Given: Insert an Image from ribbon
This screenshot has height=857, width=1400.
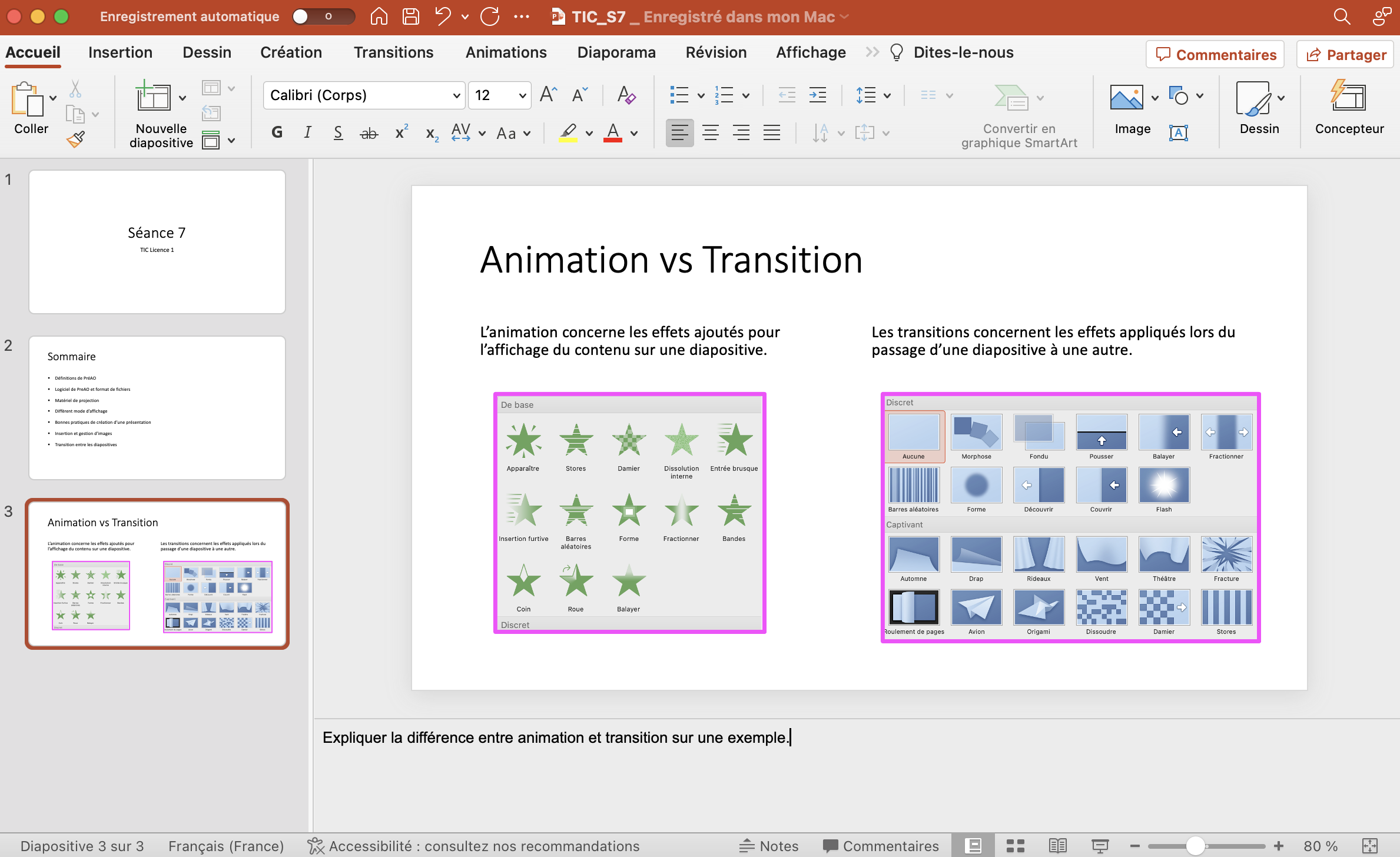Looking at the screenshot, I should click(1126, 97).
